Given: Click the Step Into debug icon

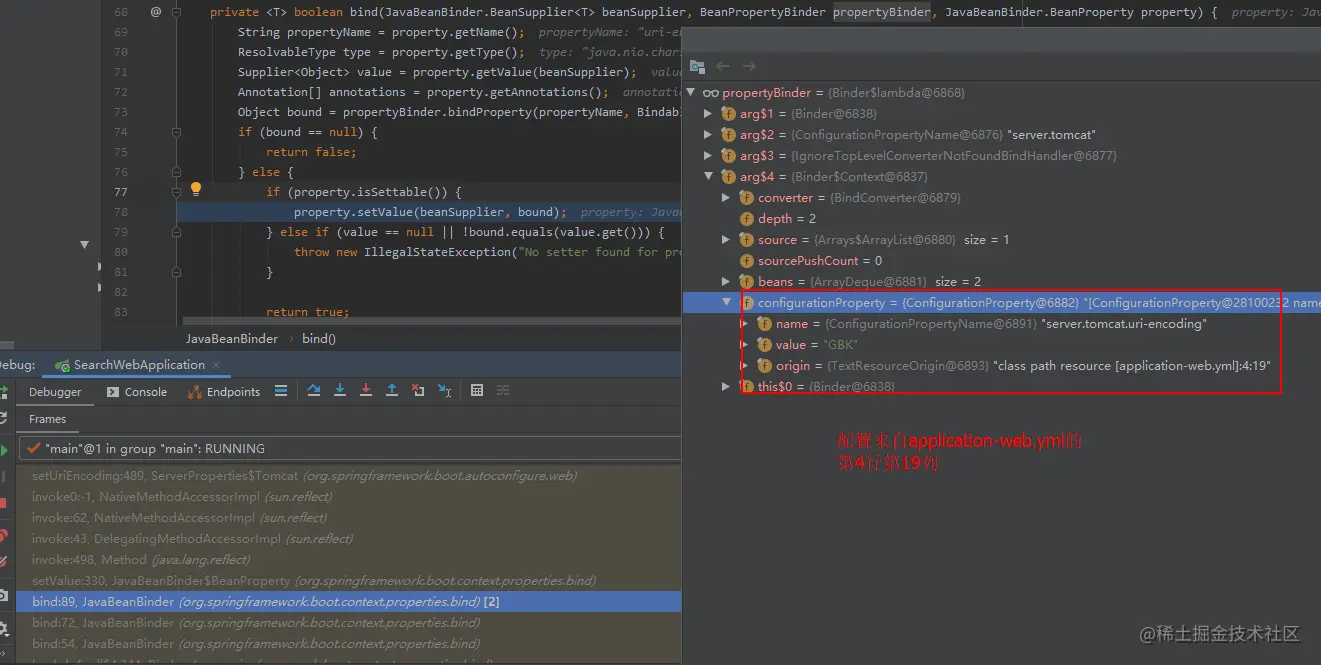Looking at the screenshot, I should (340, 391).
